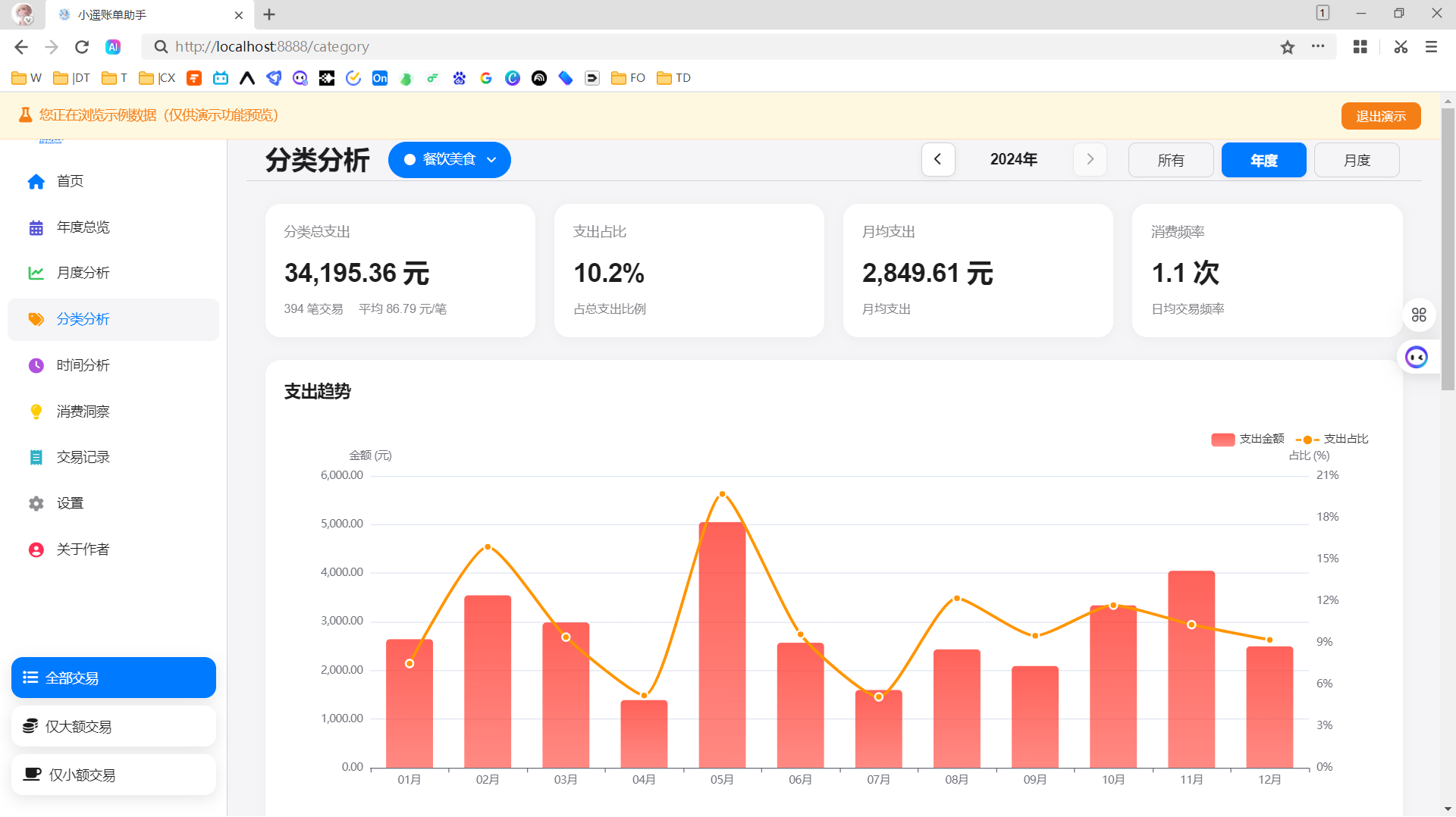The image size is (1456, 817).
Task: Go to next year with right chevron
Action: point(1090,159)
